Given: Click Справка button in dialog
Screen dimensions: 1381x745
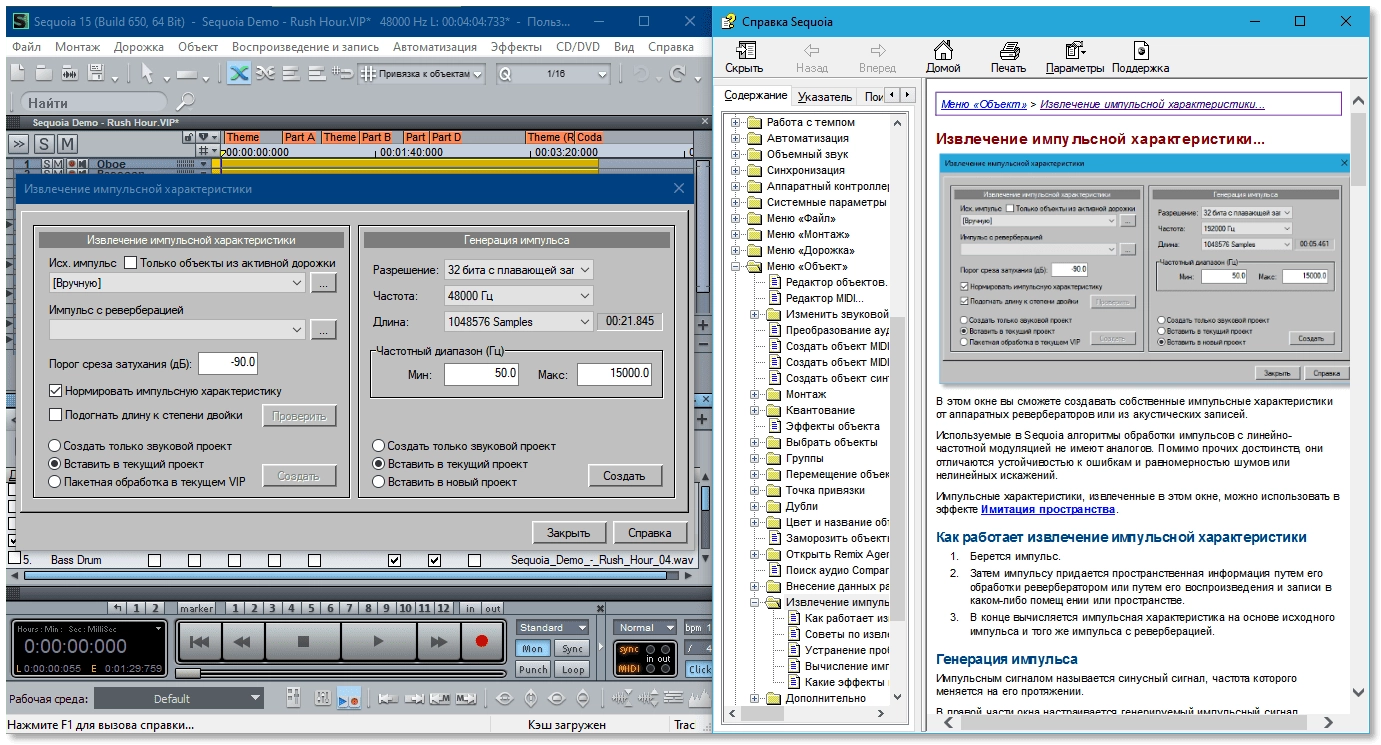Looking at the screenshot, I should click(x=650, y=532).
